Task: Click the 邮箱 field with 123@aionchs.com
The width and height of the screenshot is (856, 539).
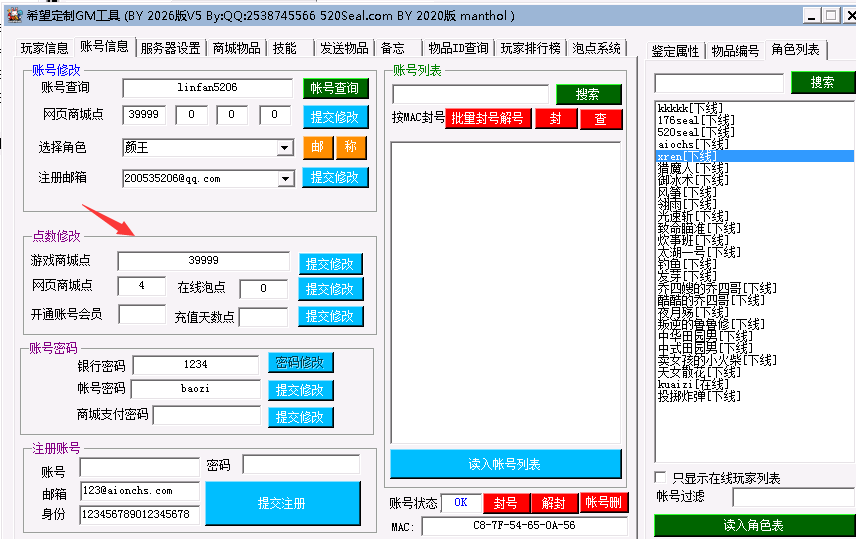Action: click(x=140, y=491)
